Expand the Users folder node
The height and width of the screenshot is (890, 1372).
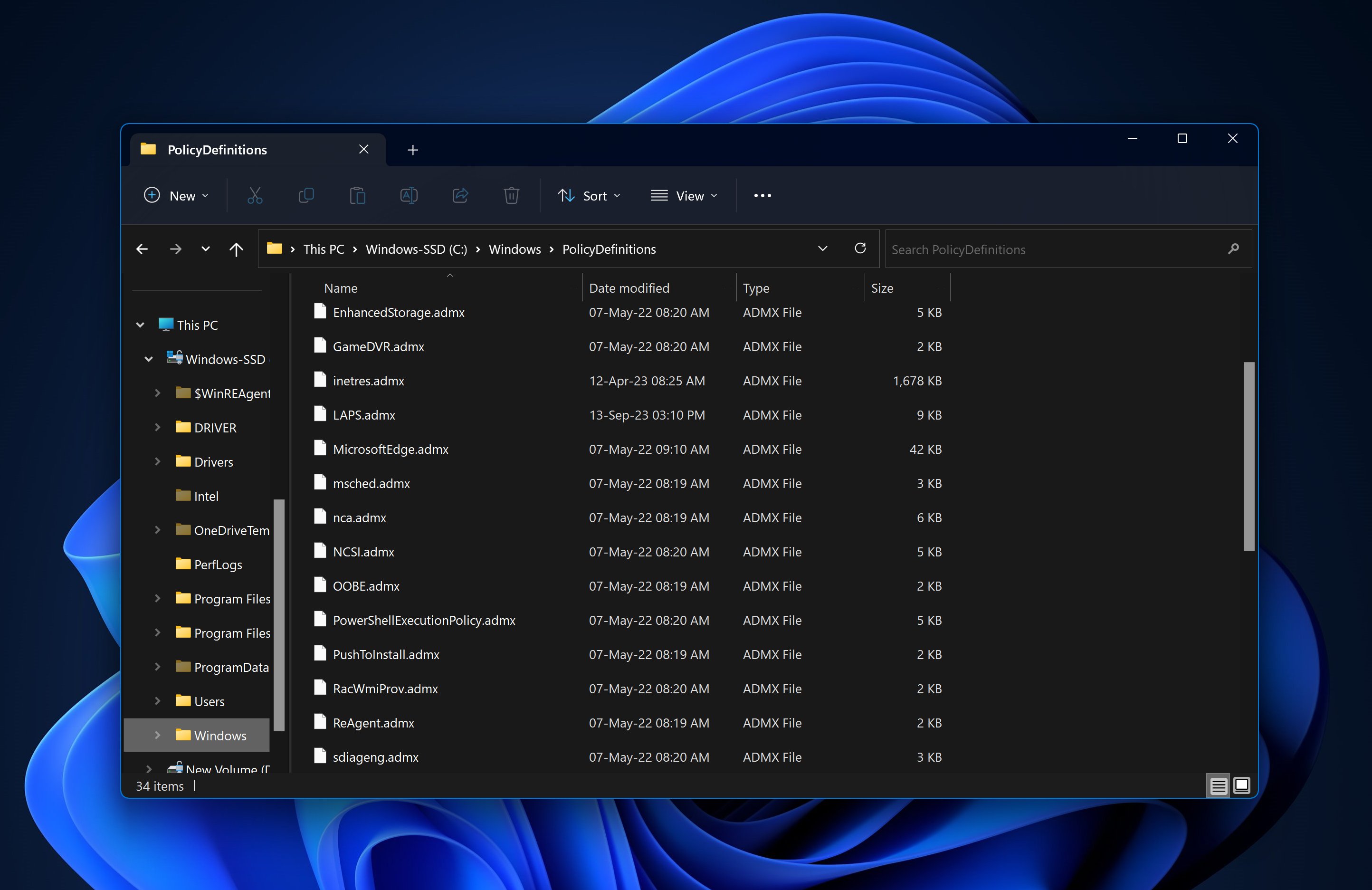157,701
